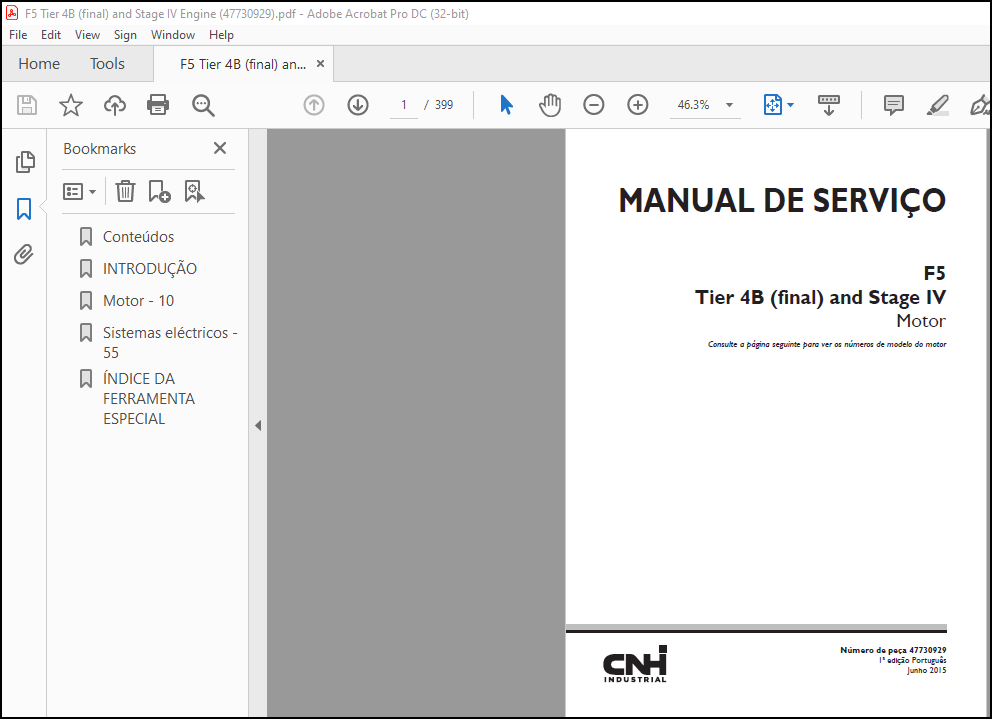This screenshot has height=719, width=992.
Task: Switch to the Home tab
Action: (39, 64)
